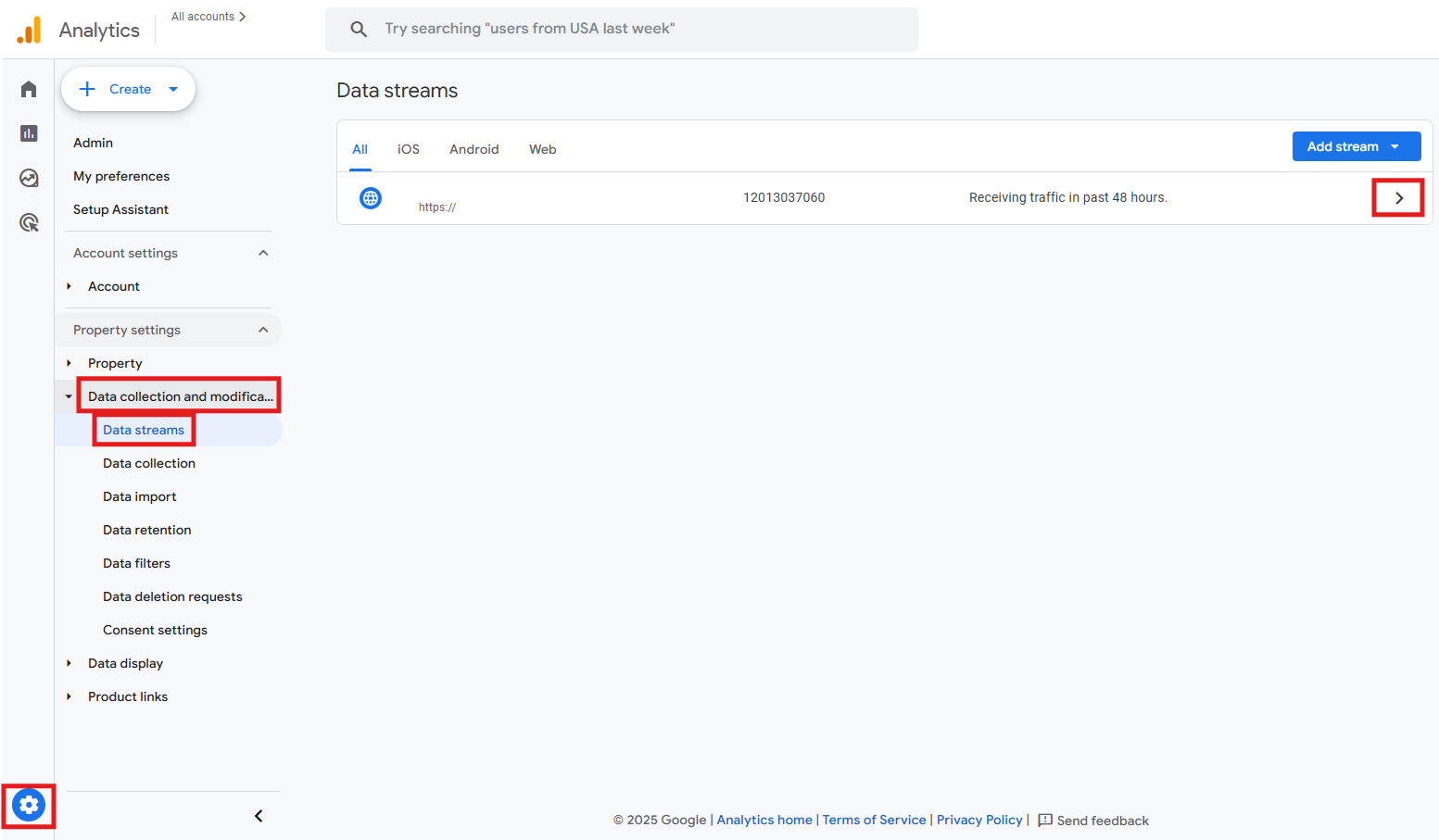1439x840 pixels.
Task: Click the web stream globe icon
Action: (x=371, y=197)
